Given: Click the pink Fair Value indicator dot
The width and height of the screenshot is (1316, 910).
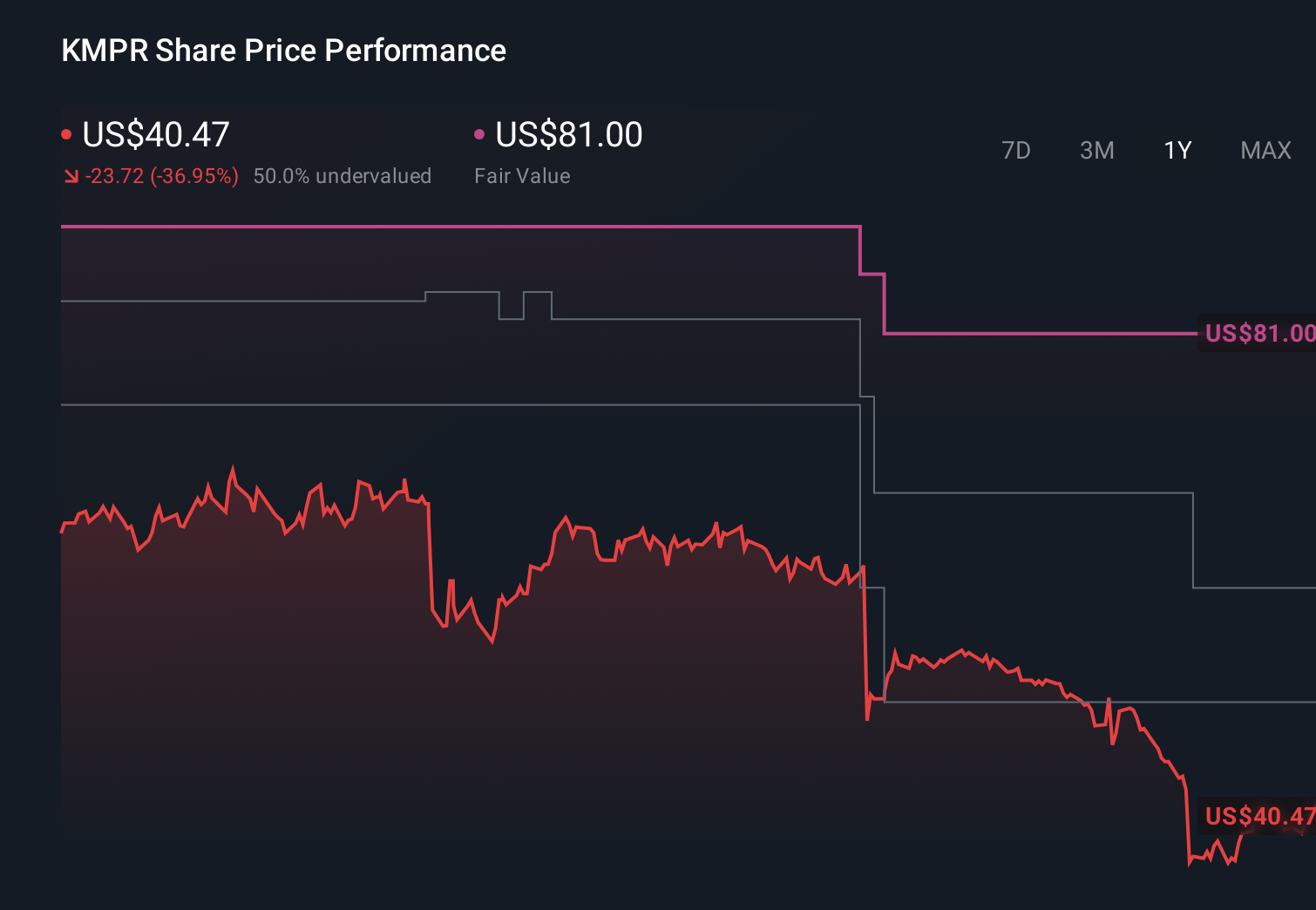Looking at the screenshot, I should [x=478, y=133].
